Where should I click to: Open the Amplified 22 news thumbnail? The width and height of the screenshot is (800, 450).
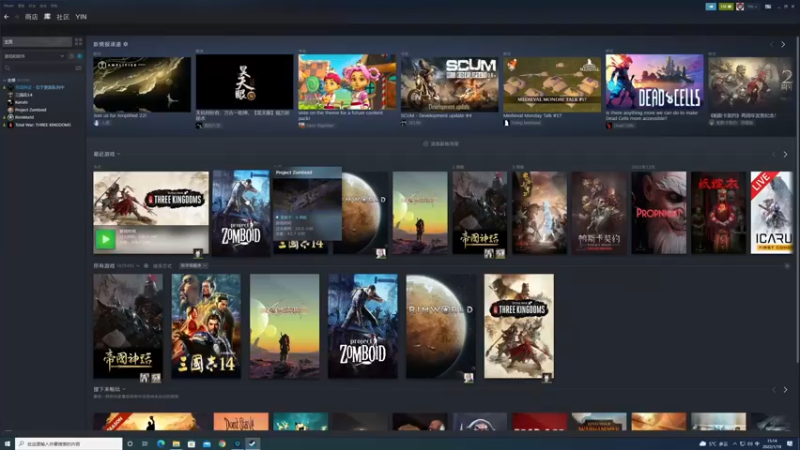click(142, 84)
